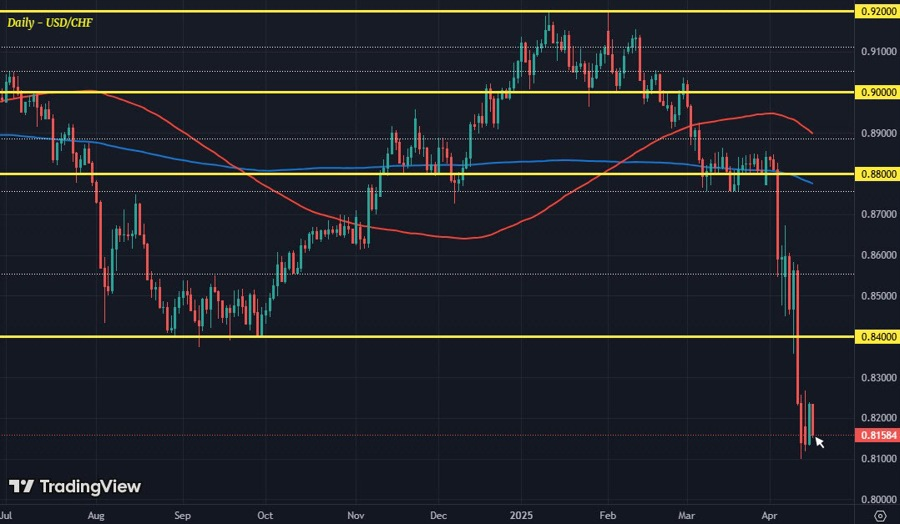The width and height of the screenshot is (900, 524).
Task: Click the TradingView logo
Action: tap(75, 487)
